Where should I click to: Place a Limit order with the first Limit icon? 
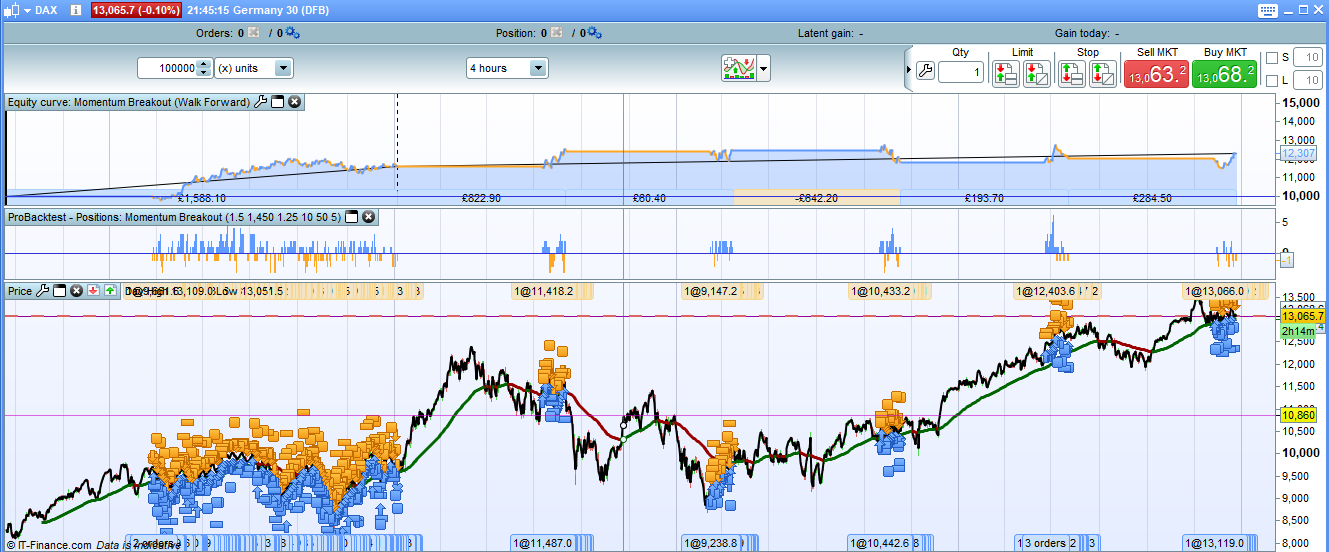(x=1005, y=73)
